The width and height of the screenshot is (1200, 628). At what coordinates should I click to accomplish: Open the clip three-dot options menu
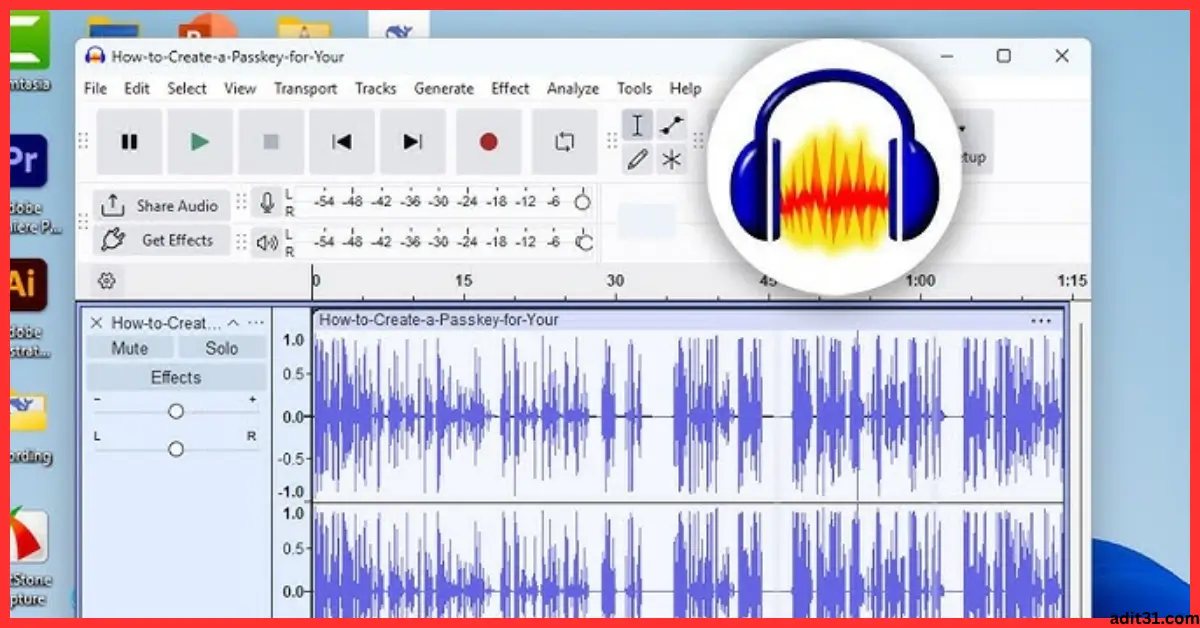pos(1040,321)
